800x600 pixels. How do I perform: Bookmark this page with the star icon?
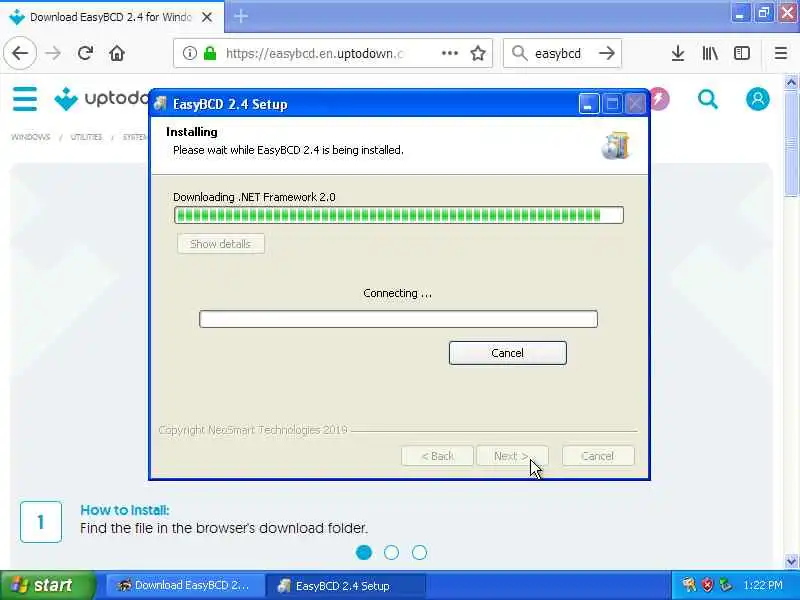[478, 53]
